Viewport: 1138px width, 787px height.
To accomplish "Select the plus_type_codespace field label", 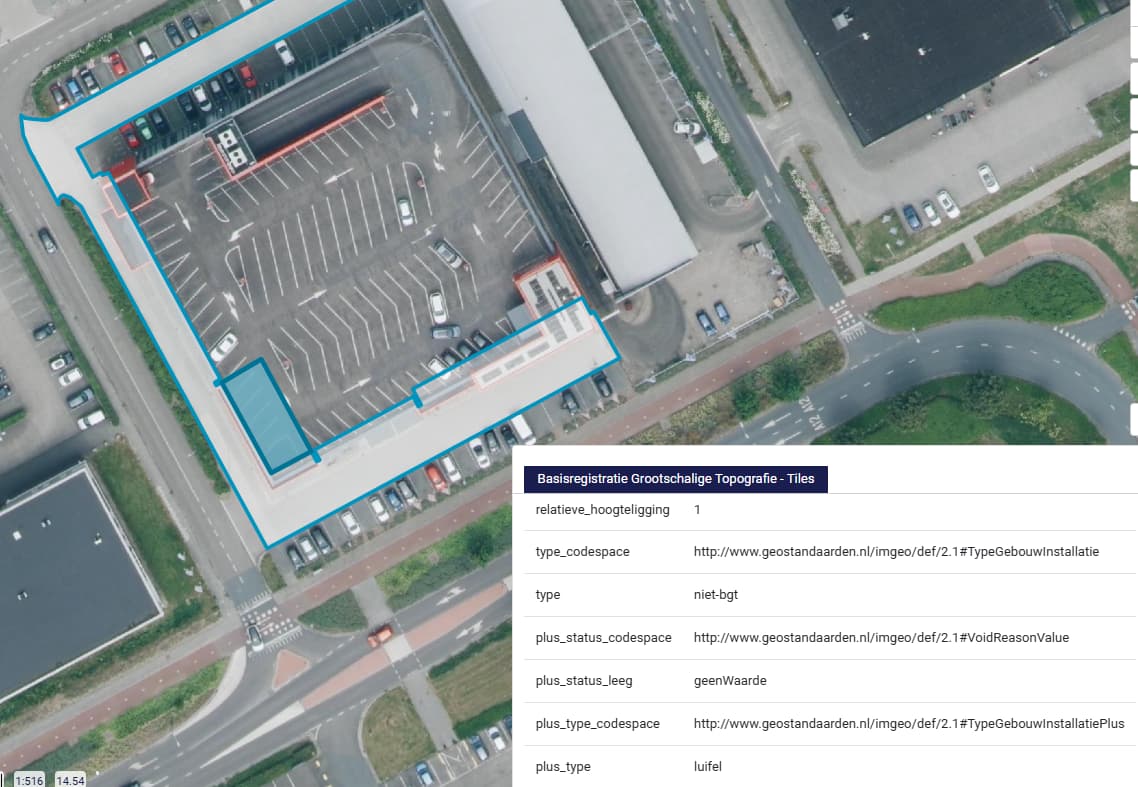I will click(x=597, y=723).
